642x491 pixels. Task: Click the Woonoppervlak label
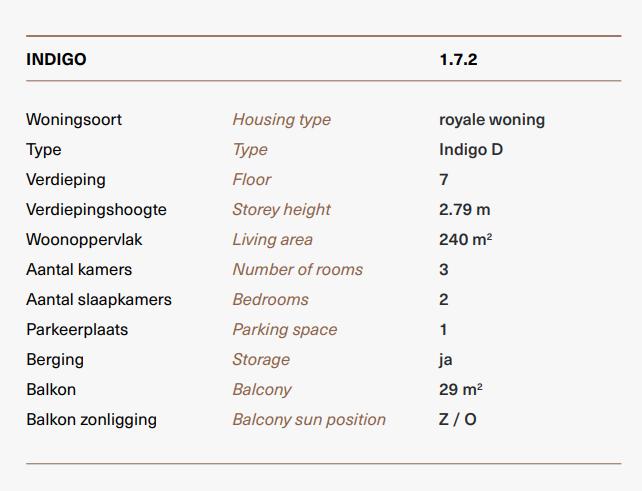click(x=84, y=240)
